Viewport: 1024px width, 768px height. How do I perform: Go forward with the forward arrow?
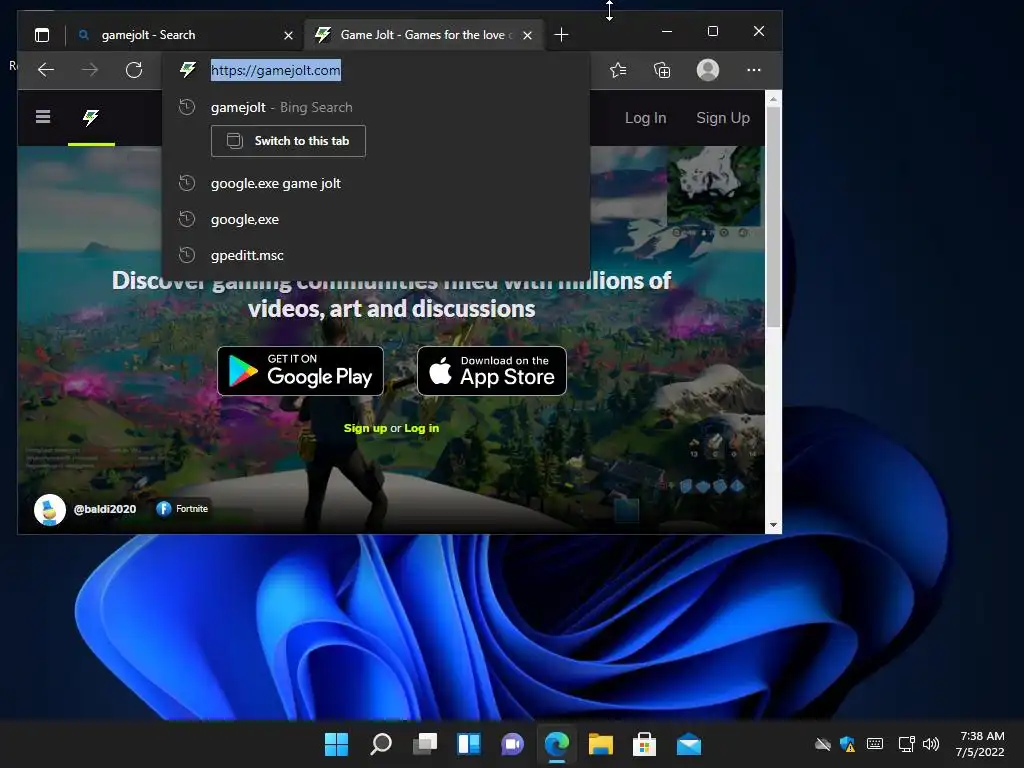coord(90,70)
